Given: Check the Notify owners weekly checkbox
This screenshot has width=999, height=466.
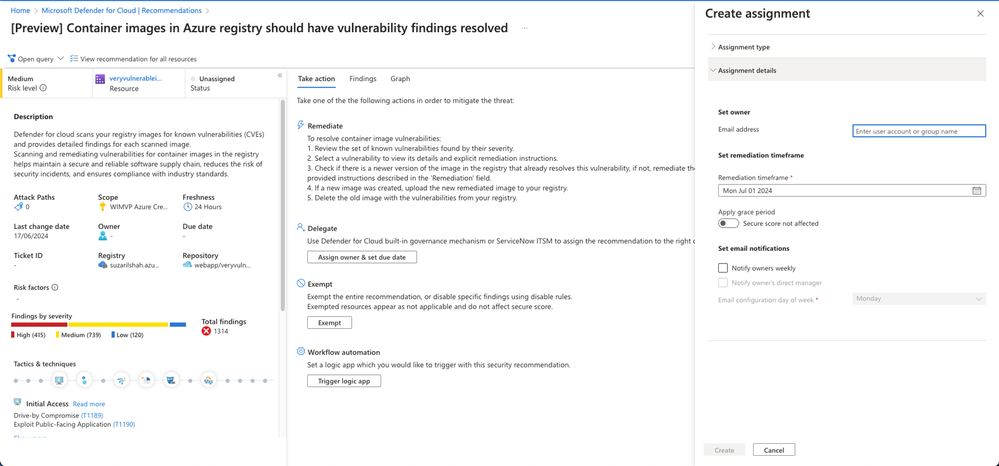Looking at the screenshot, I should tap(723, 268).
